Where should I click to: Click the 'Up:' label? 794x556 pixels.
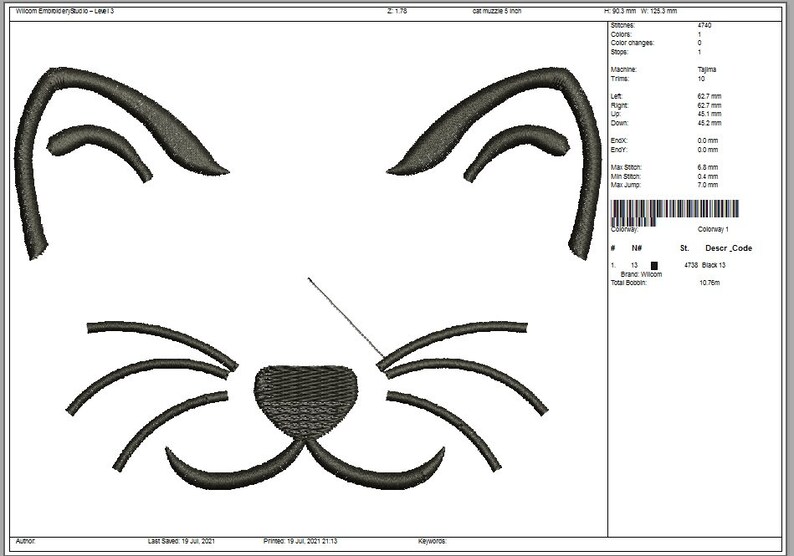tap(615, 114)
